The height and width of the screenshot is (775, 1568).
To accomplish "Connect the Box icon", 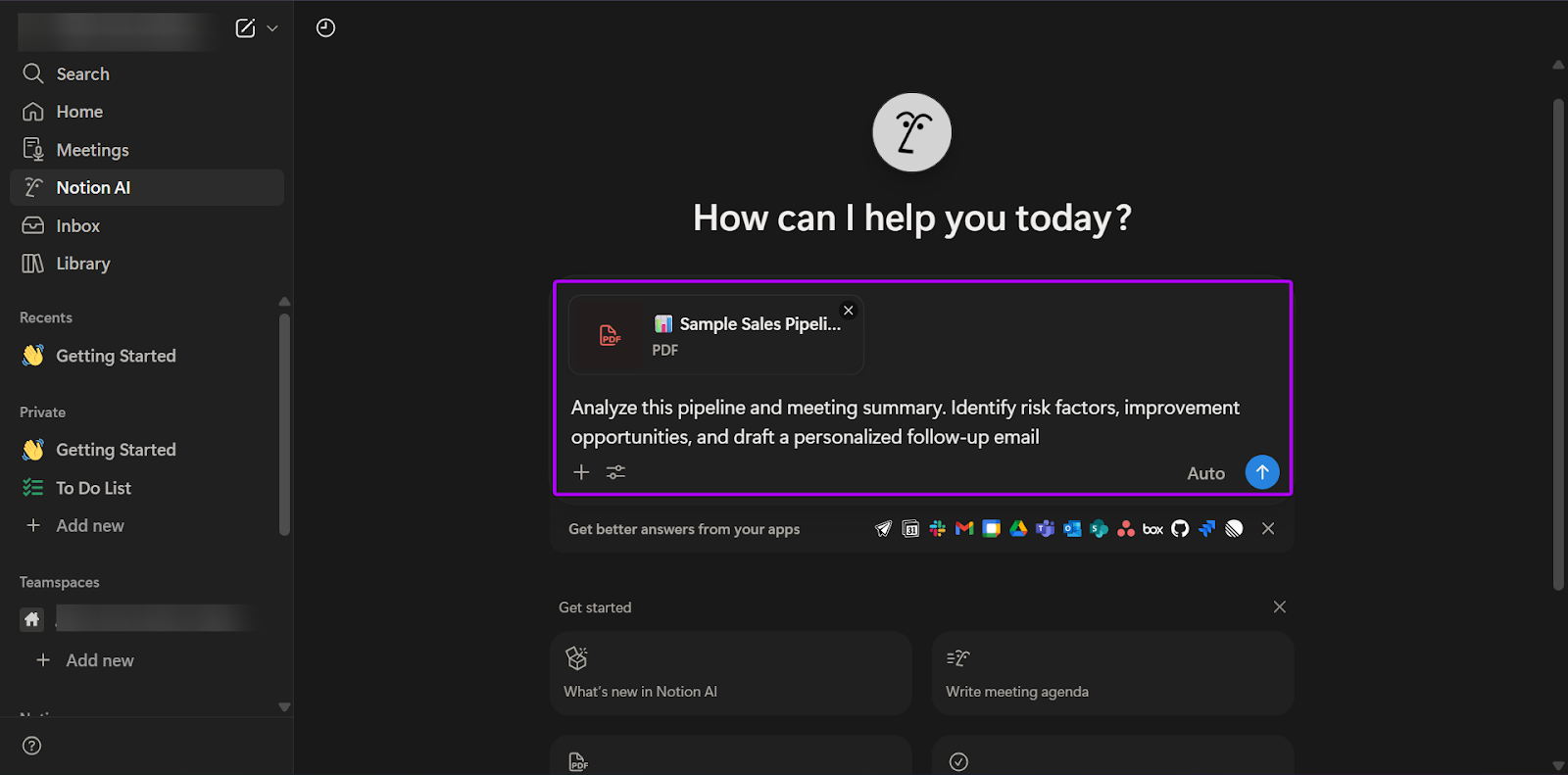I will tap(1153, 529).
